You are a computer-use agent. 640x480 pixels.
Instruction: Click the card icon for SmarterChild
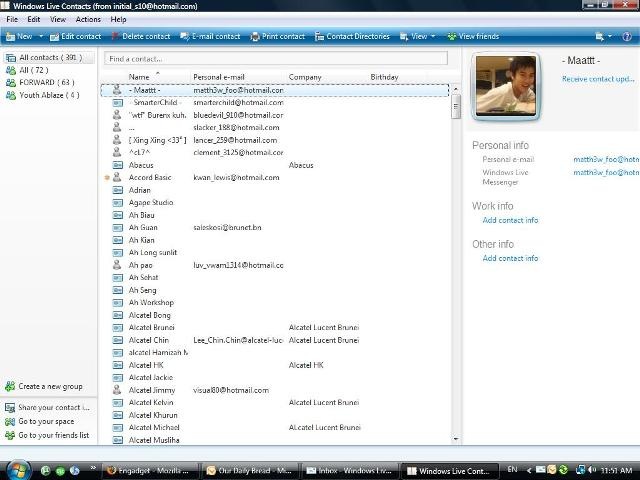click(118, 102)
